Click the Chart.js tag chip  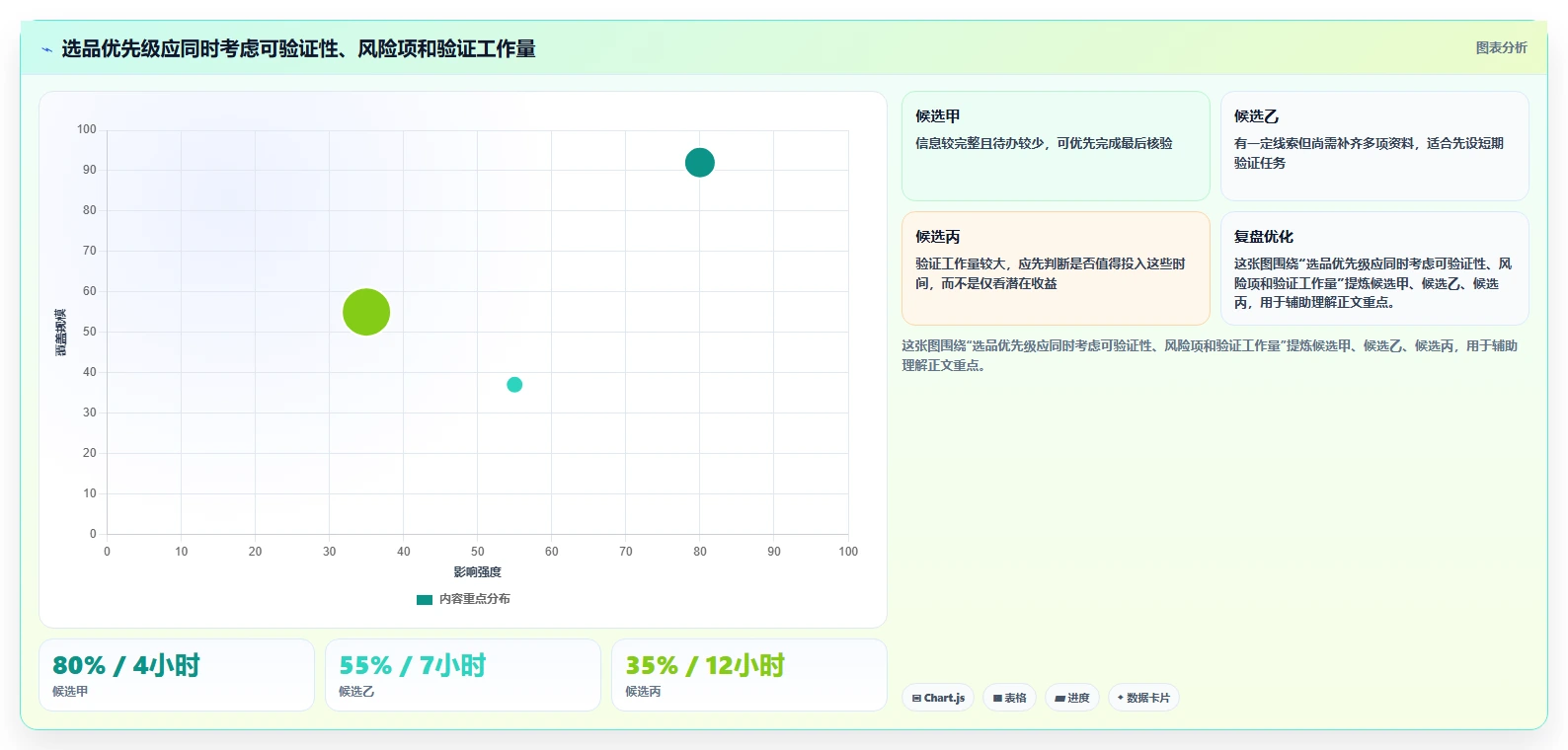click(x=938, y=698)
